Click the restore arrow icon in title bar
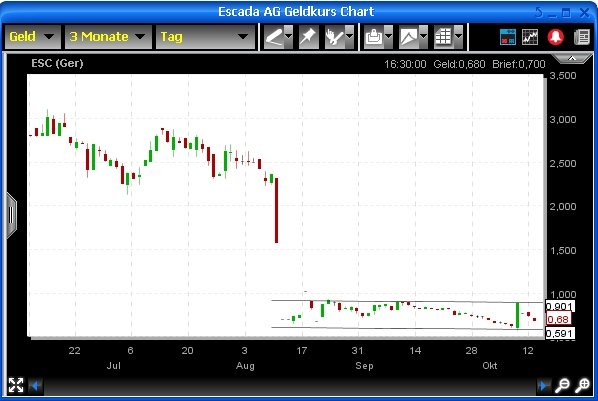Viewport: 598px width, 401px height. [x=539, y=12]
